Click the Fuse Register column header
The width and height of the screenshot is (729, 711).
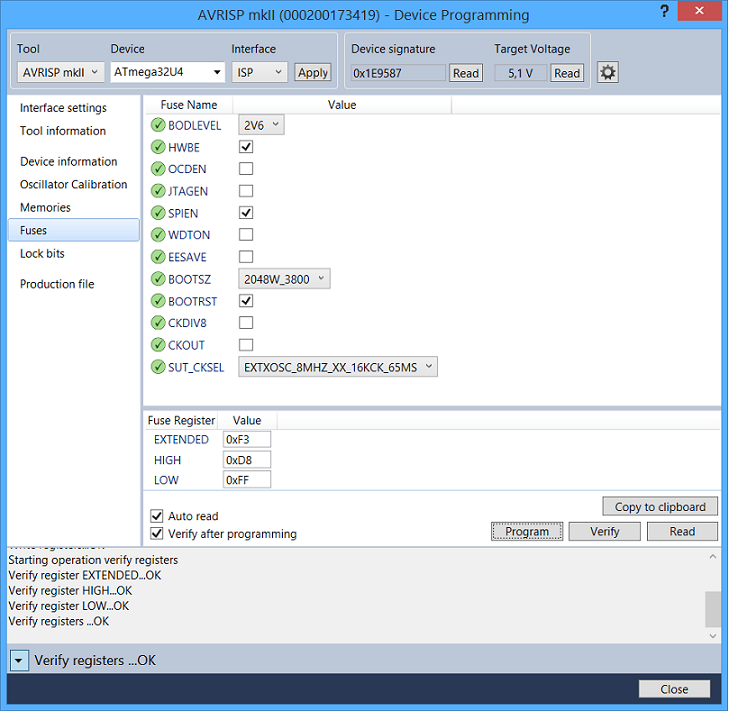click(181, 420)
